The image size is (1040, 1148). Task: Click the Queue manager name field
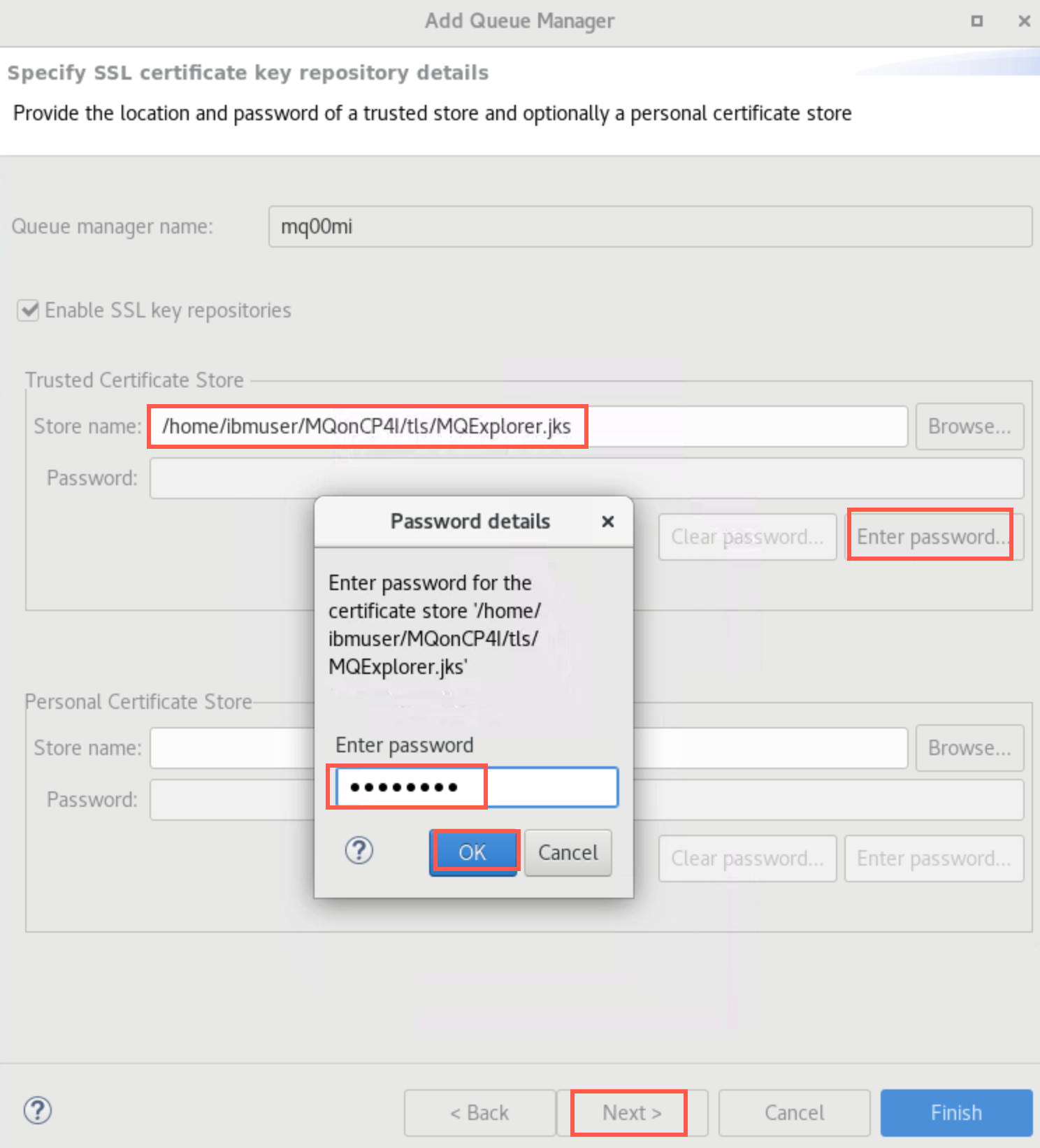(649, 227)
